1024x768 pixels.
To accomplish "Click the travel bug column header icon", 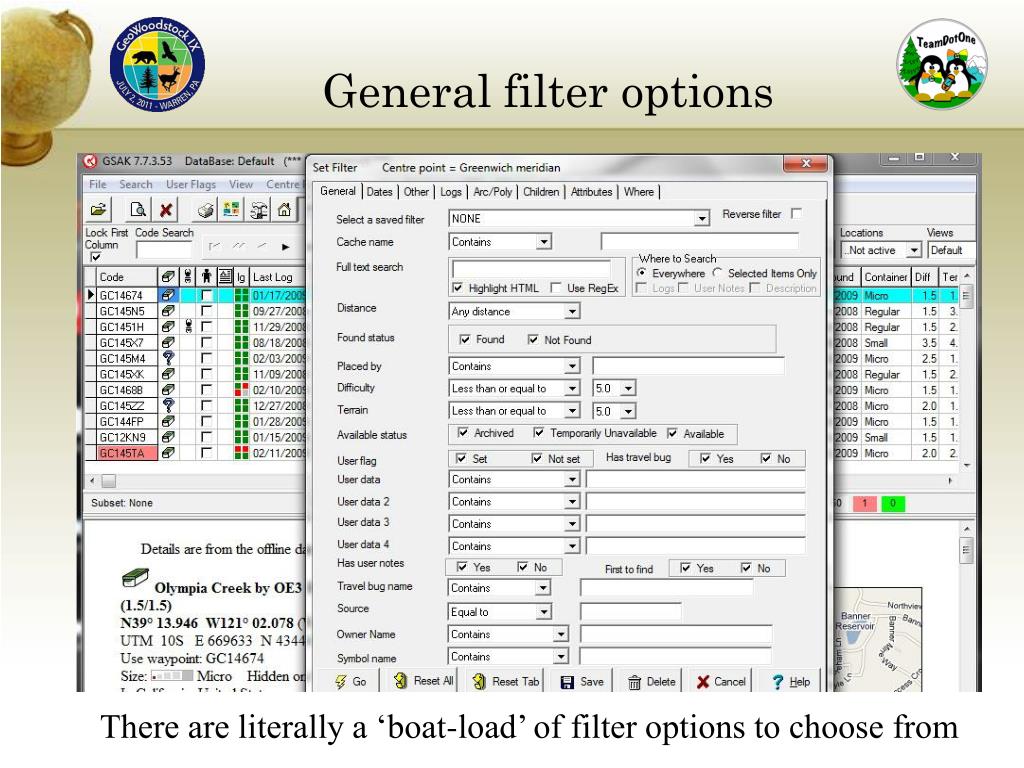I will (x=188, y=277).
